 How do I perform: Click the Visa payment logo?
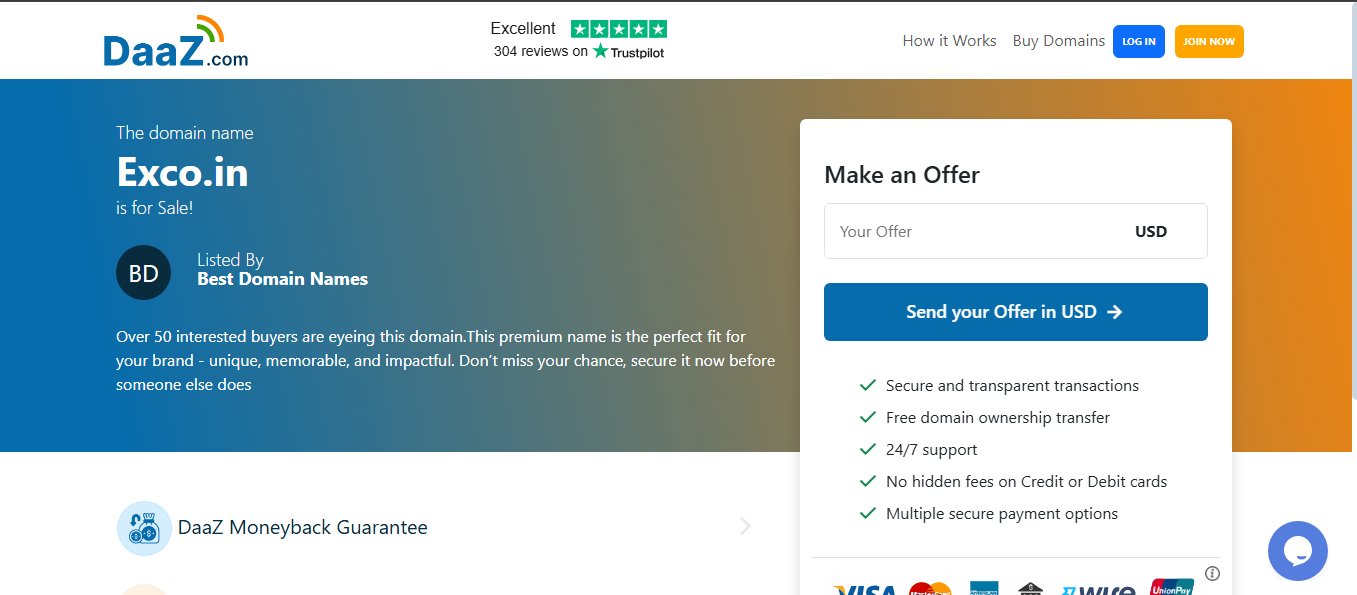(865, 589)
